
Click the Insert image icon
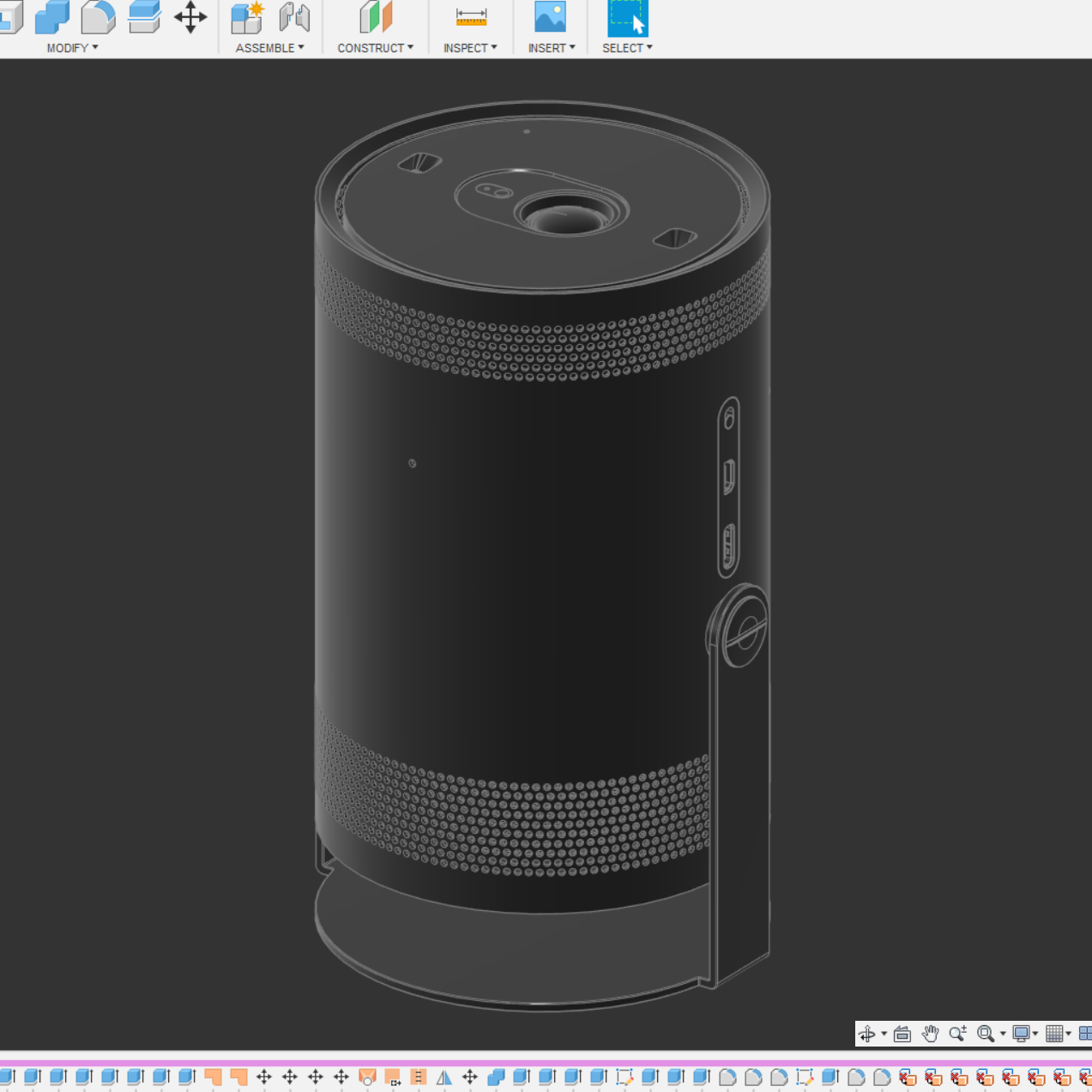(550, 17)
